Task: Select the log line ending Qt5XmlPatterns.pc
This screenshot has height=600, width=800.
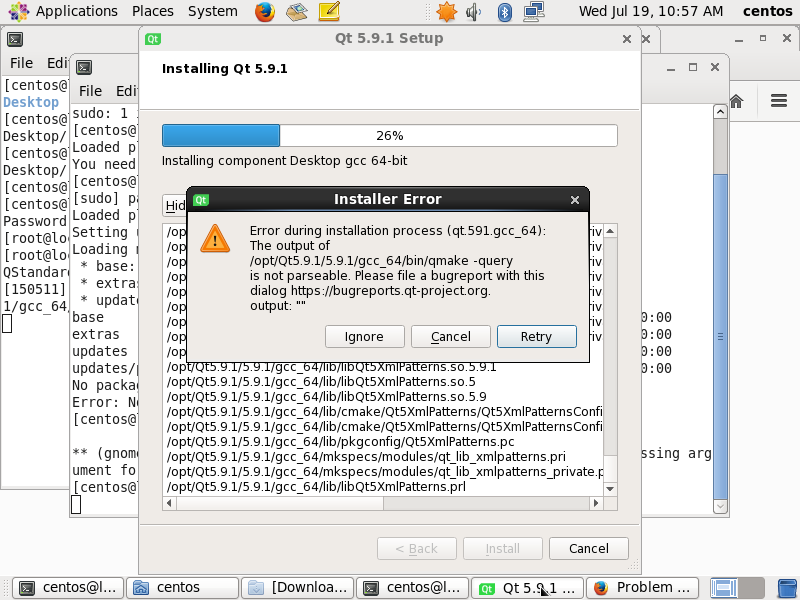Action: pos(340,441)
